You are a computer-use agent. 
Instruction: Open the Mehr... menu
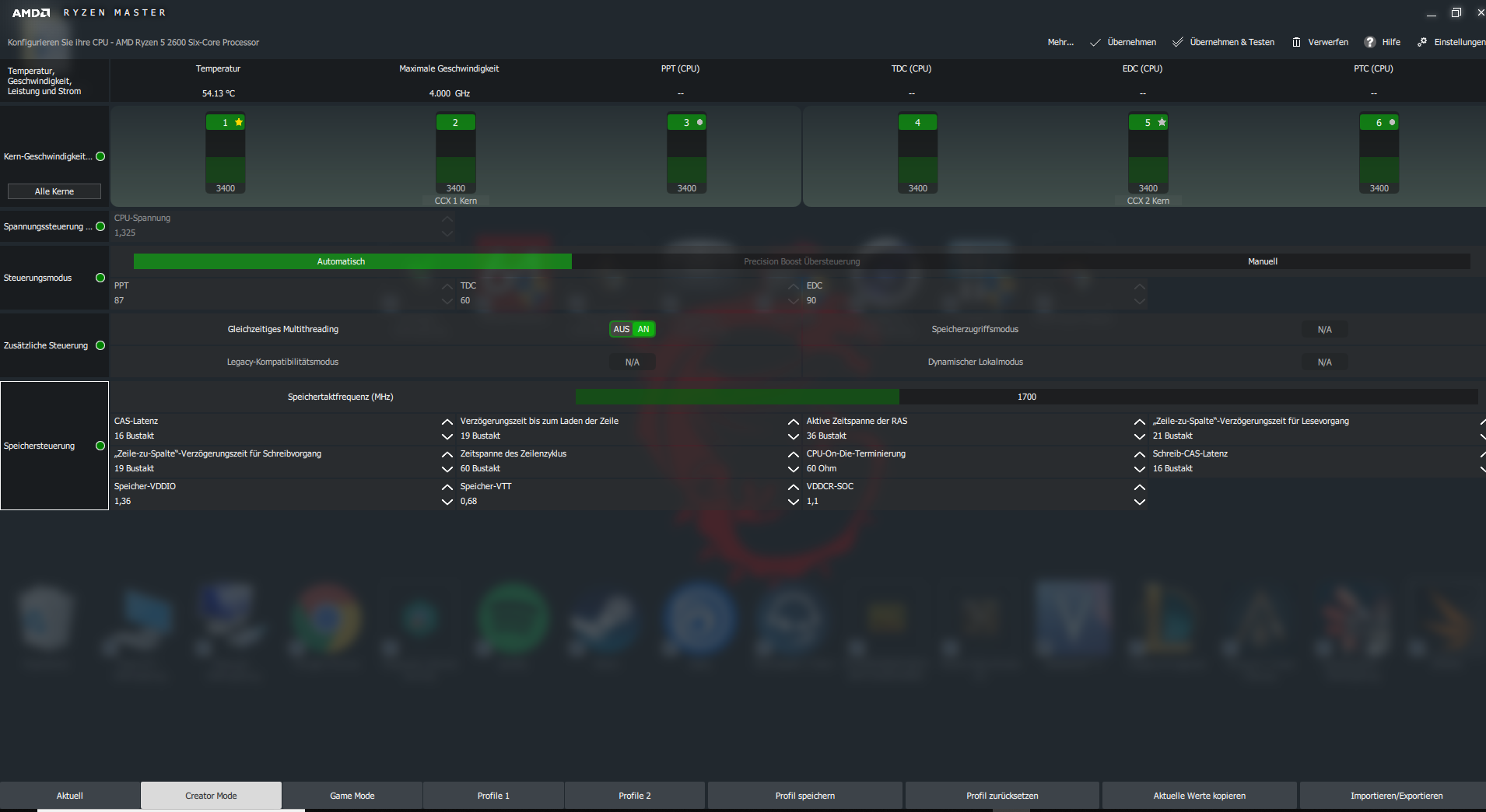pos(1060,42)
